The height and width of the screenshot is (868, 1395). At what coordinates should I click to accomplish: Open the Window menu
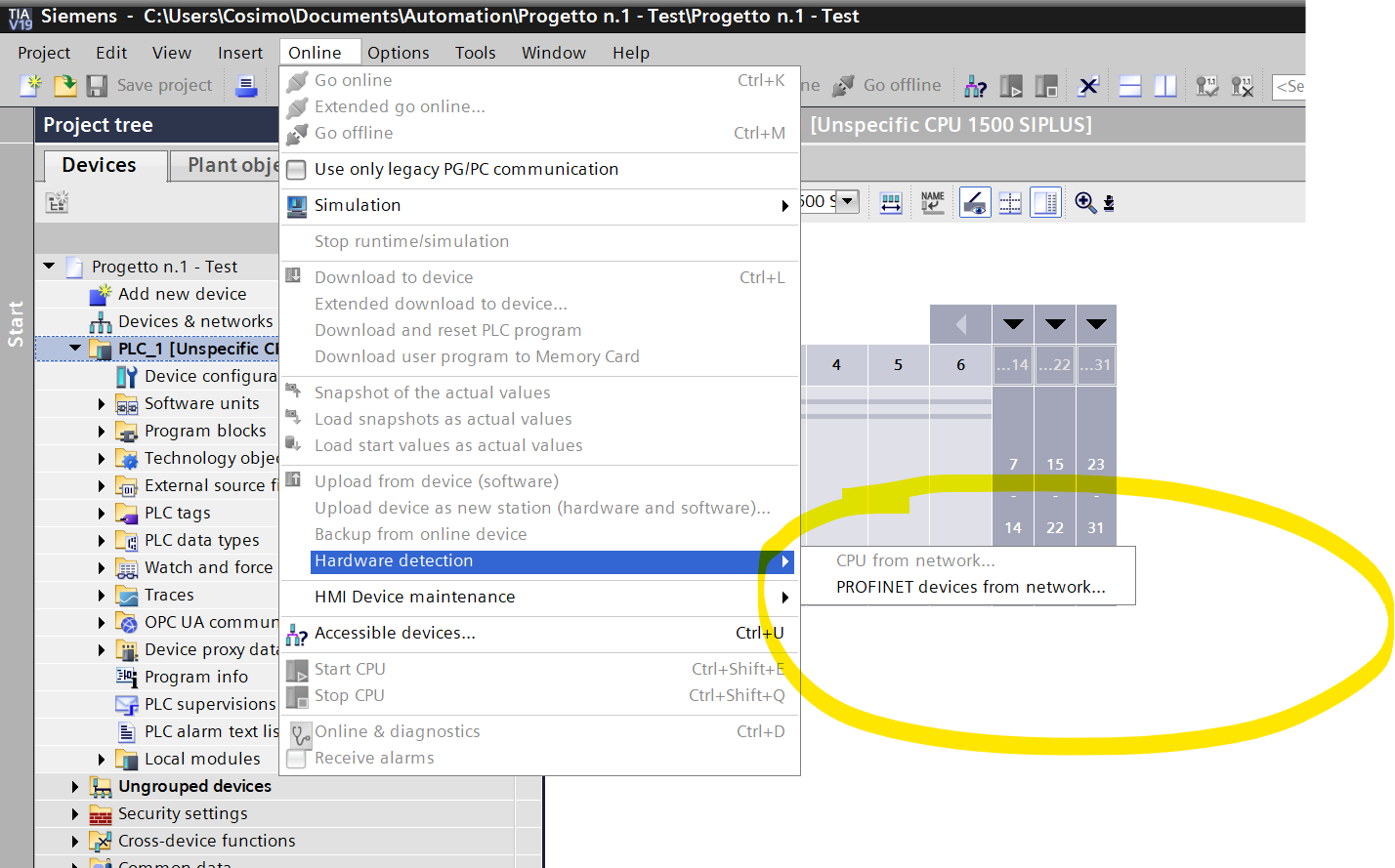tap(554, 53)
